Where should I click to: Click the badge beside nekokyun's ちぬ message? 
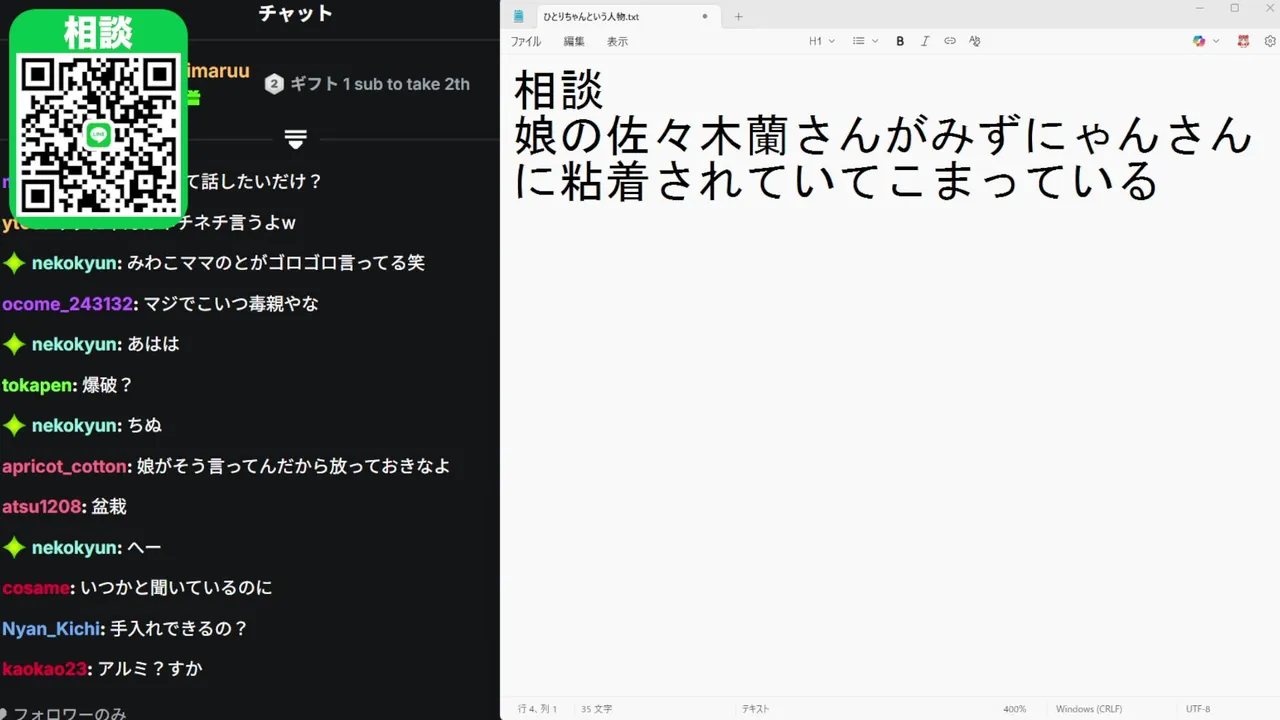(x=14, y=425)
